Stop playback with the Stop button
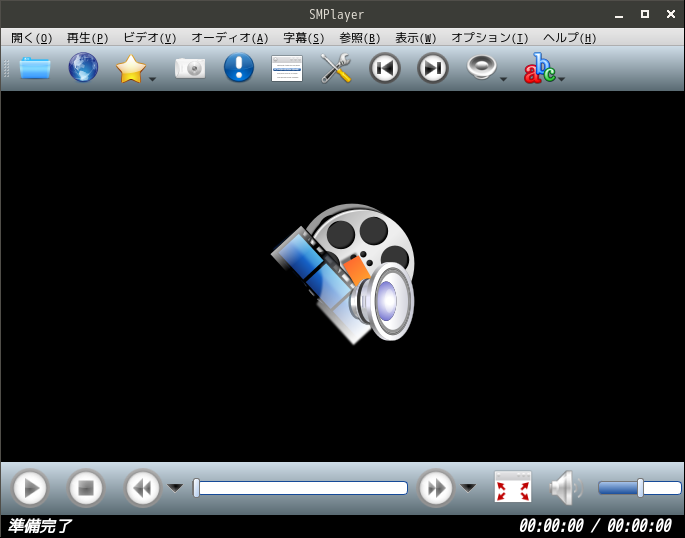Viewport: 685px width, 538px height. (x=86, y=488)
